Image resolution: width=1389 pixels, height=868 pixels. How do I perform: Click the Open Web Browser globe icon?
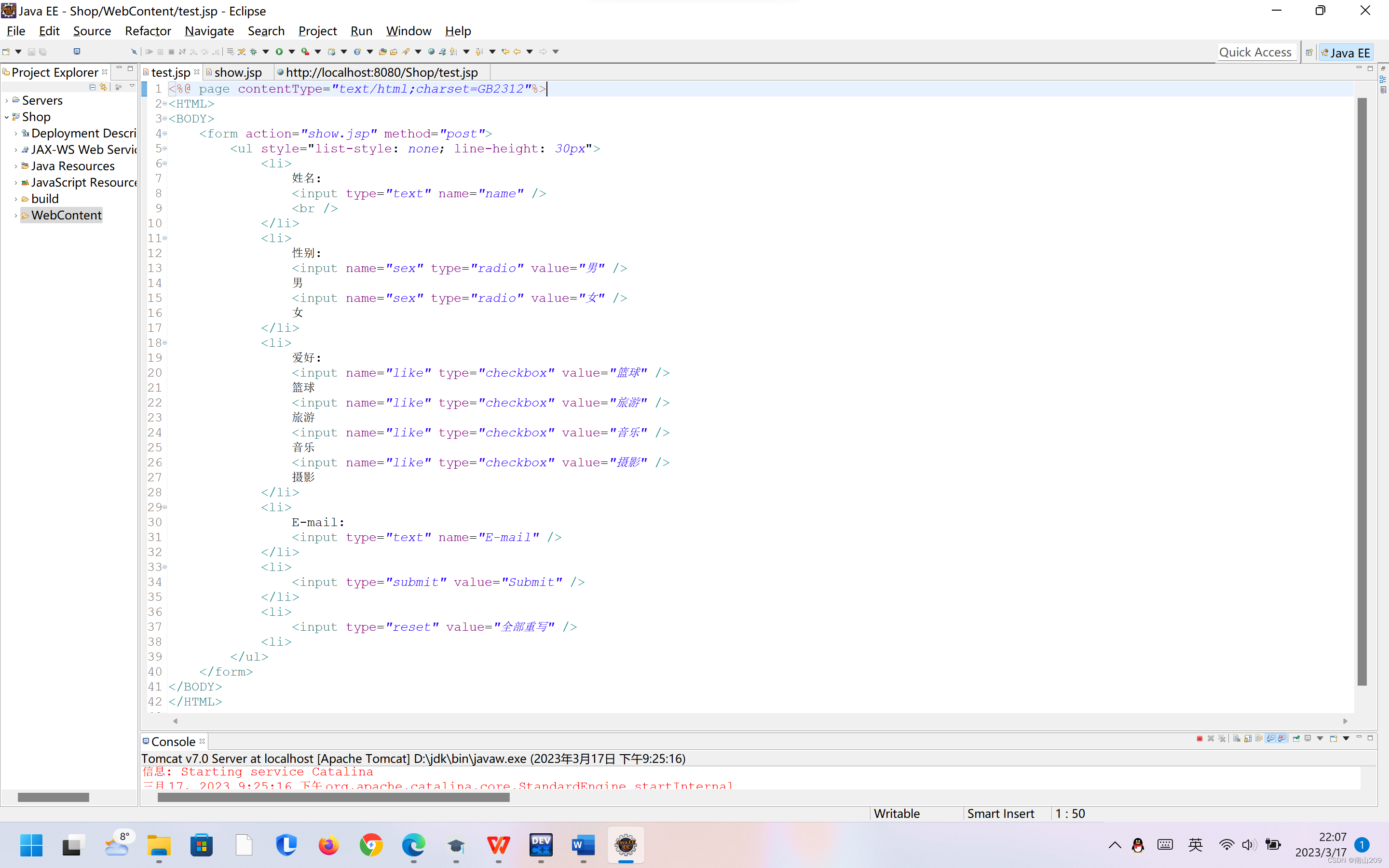[431, 52]
